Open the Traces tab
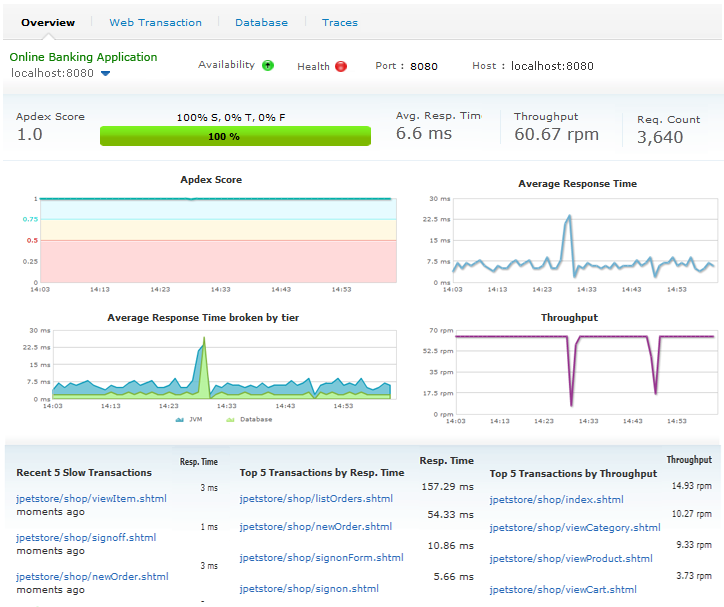 tap(340, 23)
